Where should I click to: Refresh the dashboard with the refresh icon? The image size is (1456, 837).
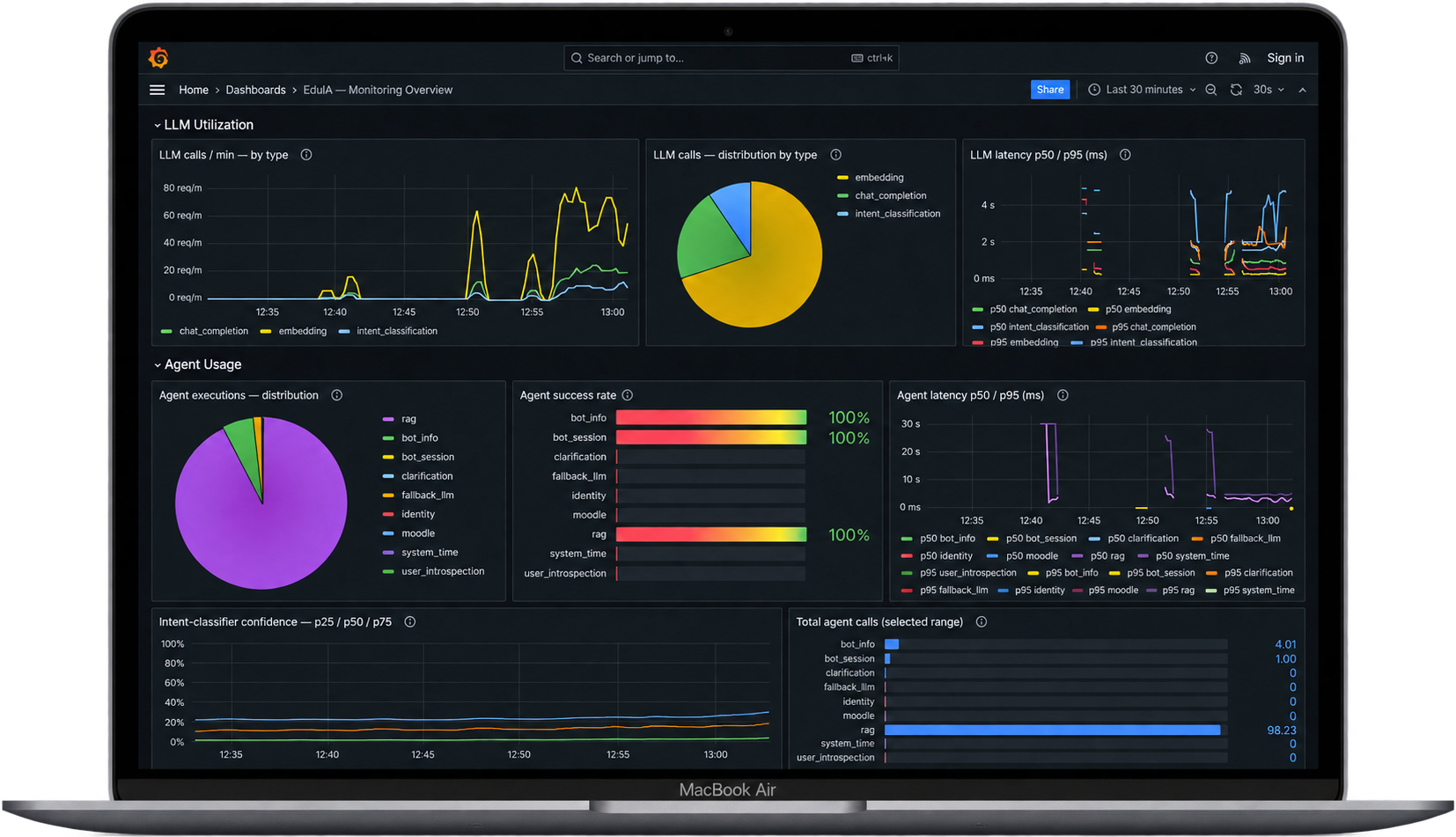coord(1236,90)
